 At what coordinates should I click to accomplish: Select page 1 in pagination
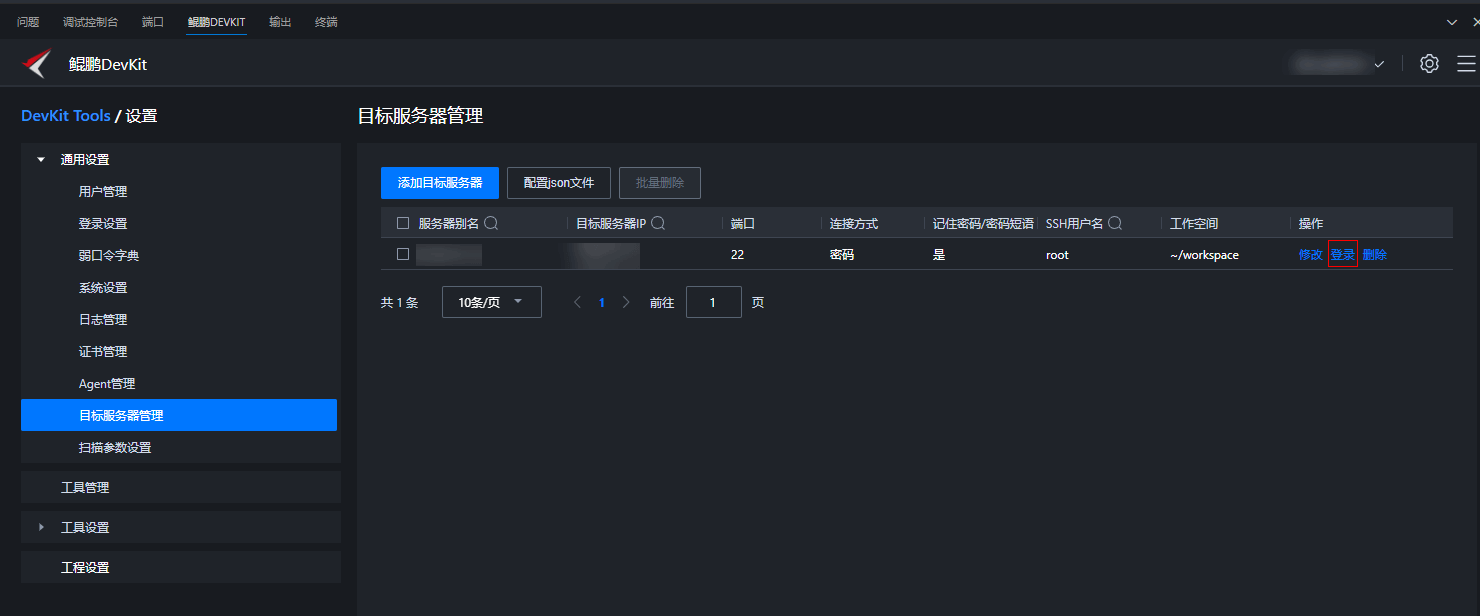click(601, 302)
